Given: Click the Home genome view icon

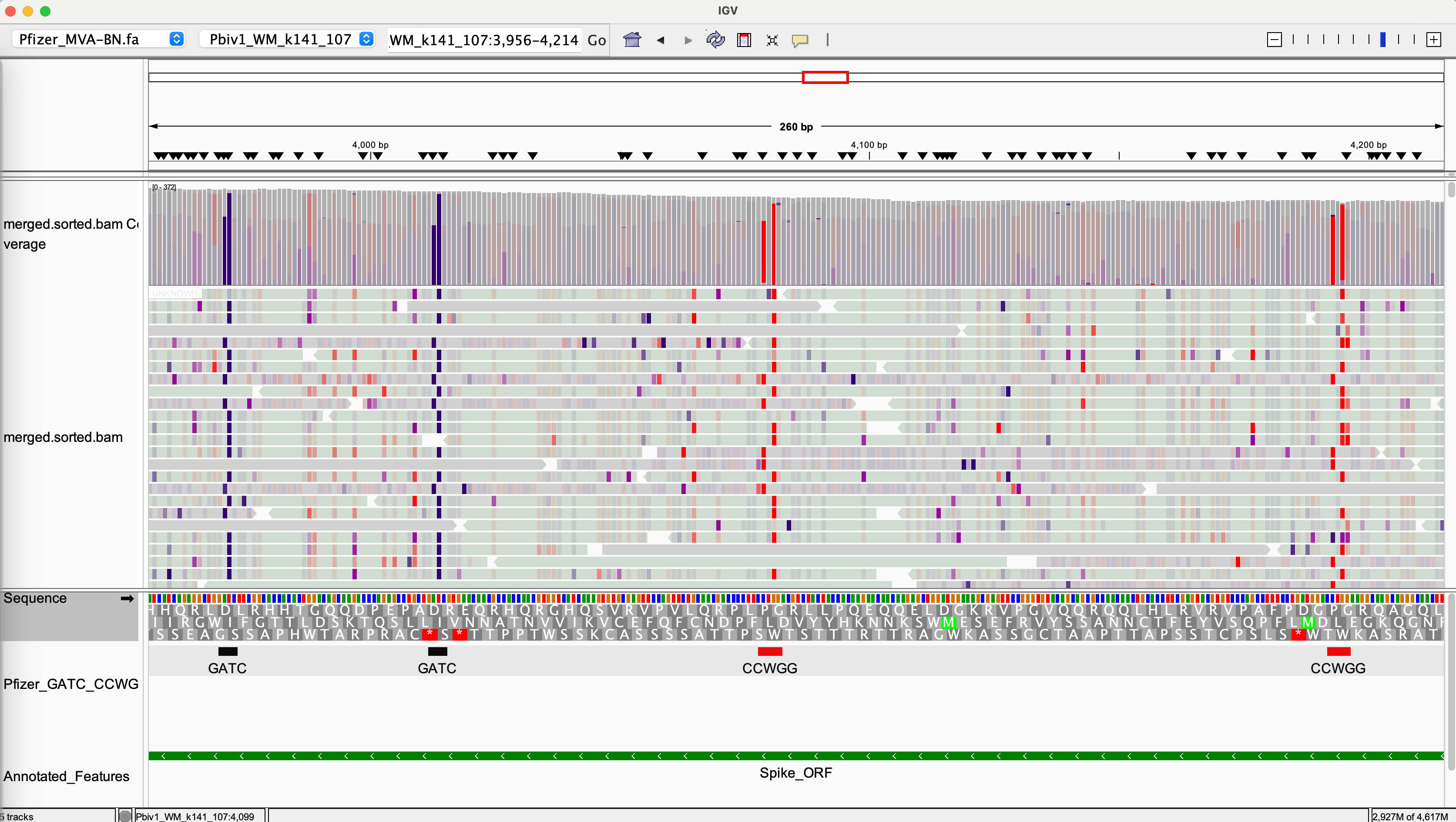Looking at the screenshot, I should pyautogui.click(x=632, y=40).
